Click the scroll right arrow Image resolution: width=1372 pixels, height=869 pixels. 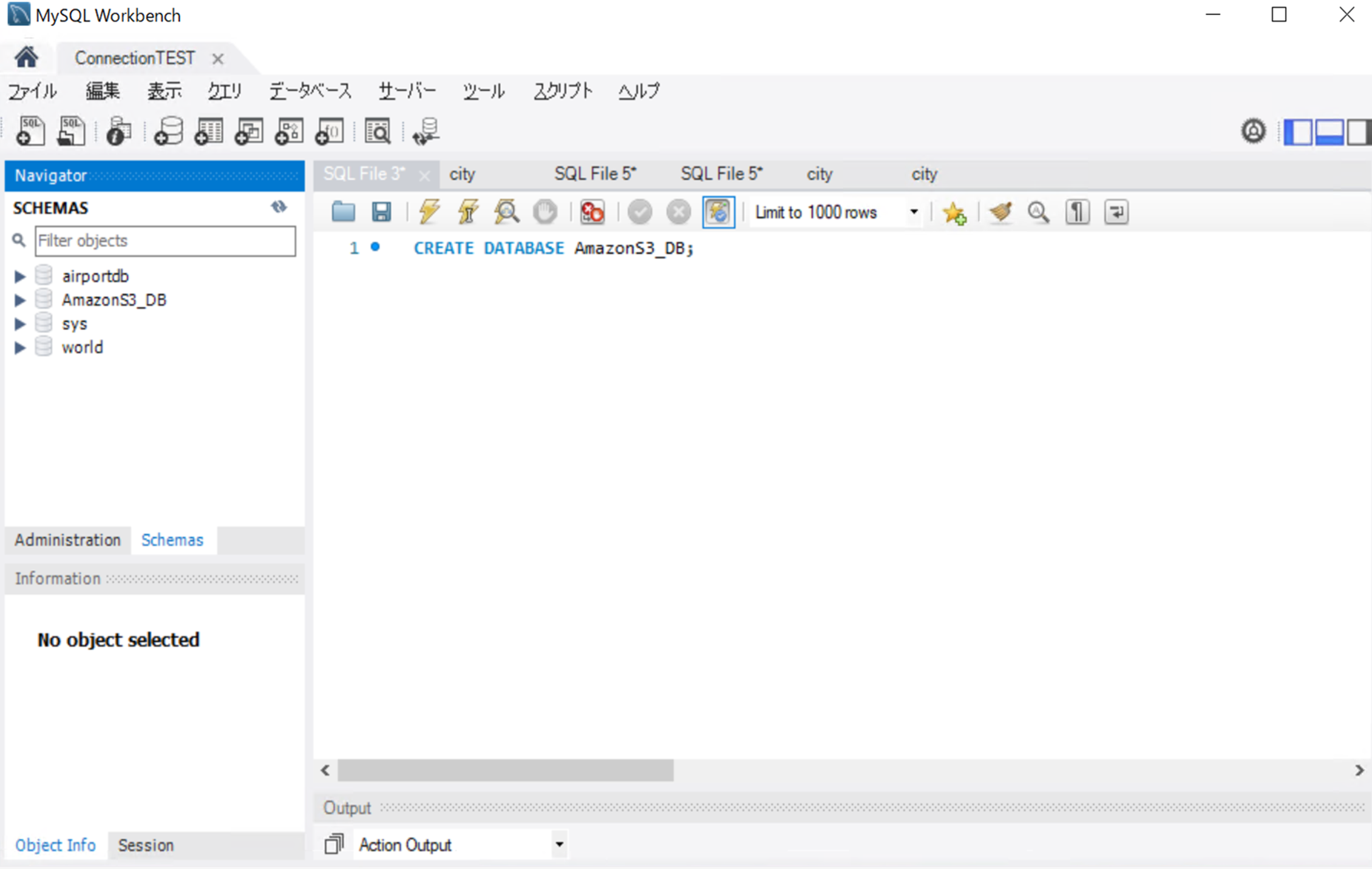pos(1359,770)
